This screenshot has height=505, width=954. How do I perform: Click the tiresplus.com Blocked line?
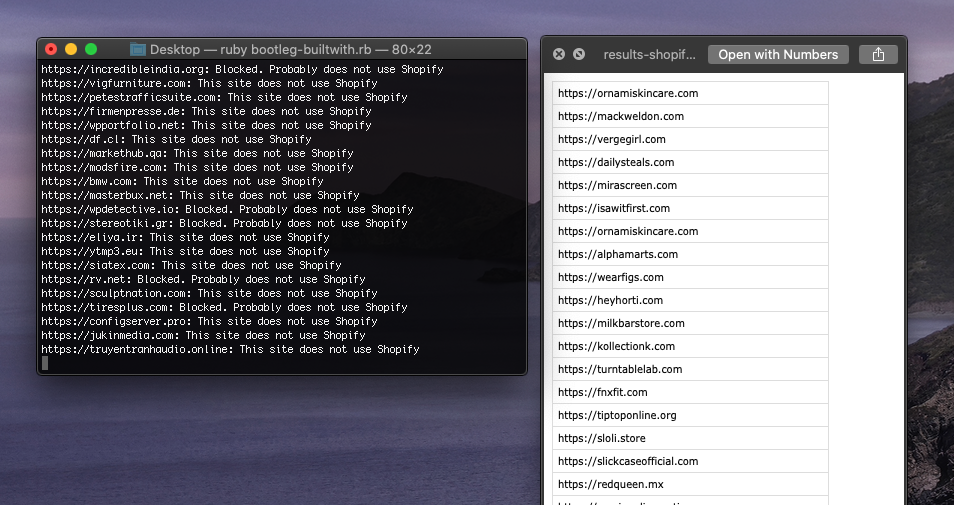click(x=225, y=307)
